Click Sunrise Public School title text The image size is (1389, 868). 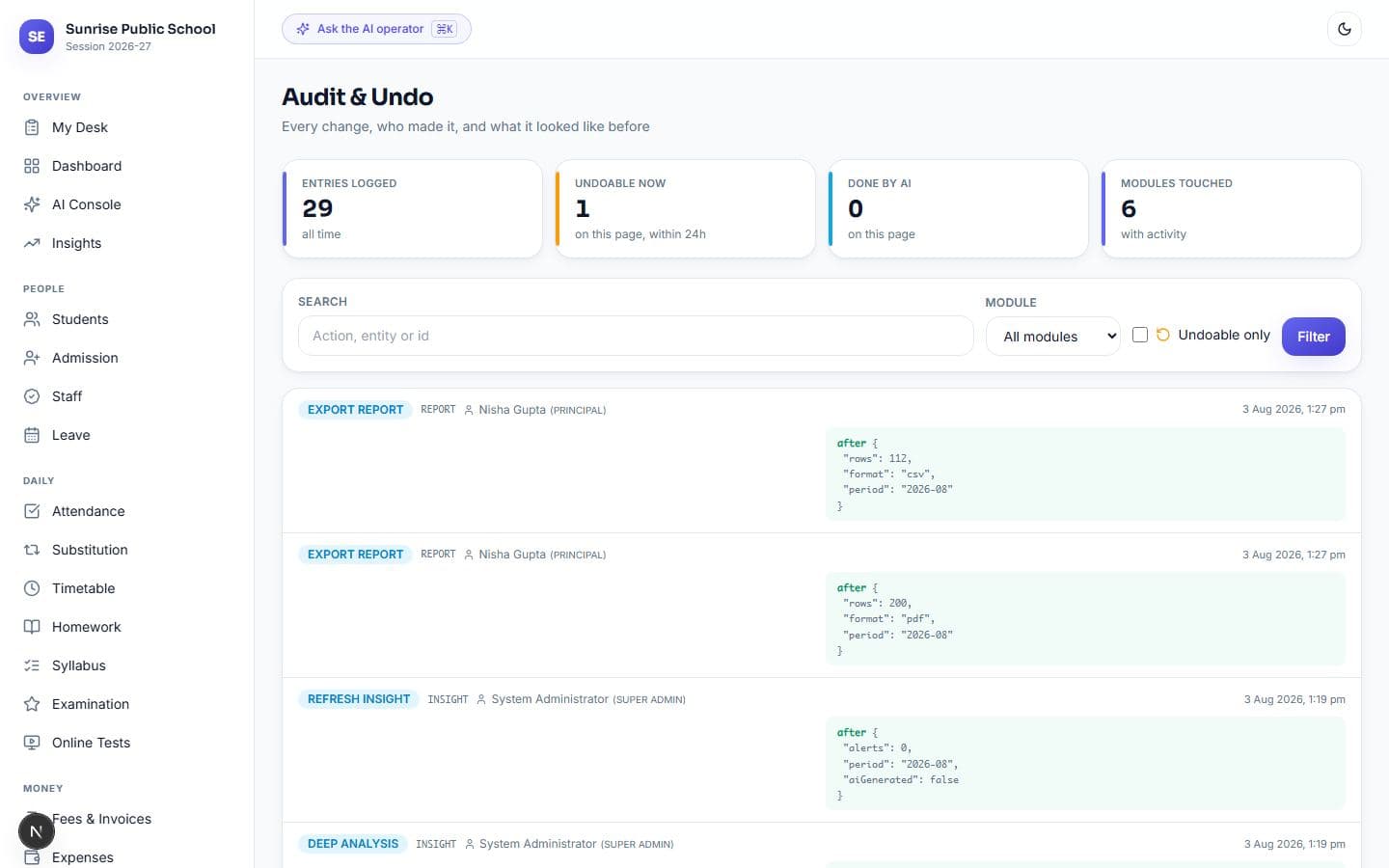[x=141, y=29]
